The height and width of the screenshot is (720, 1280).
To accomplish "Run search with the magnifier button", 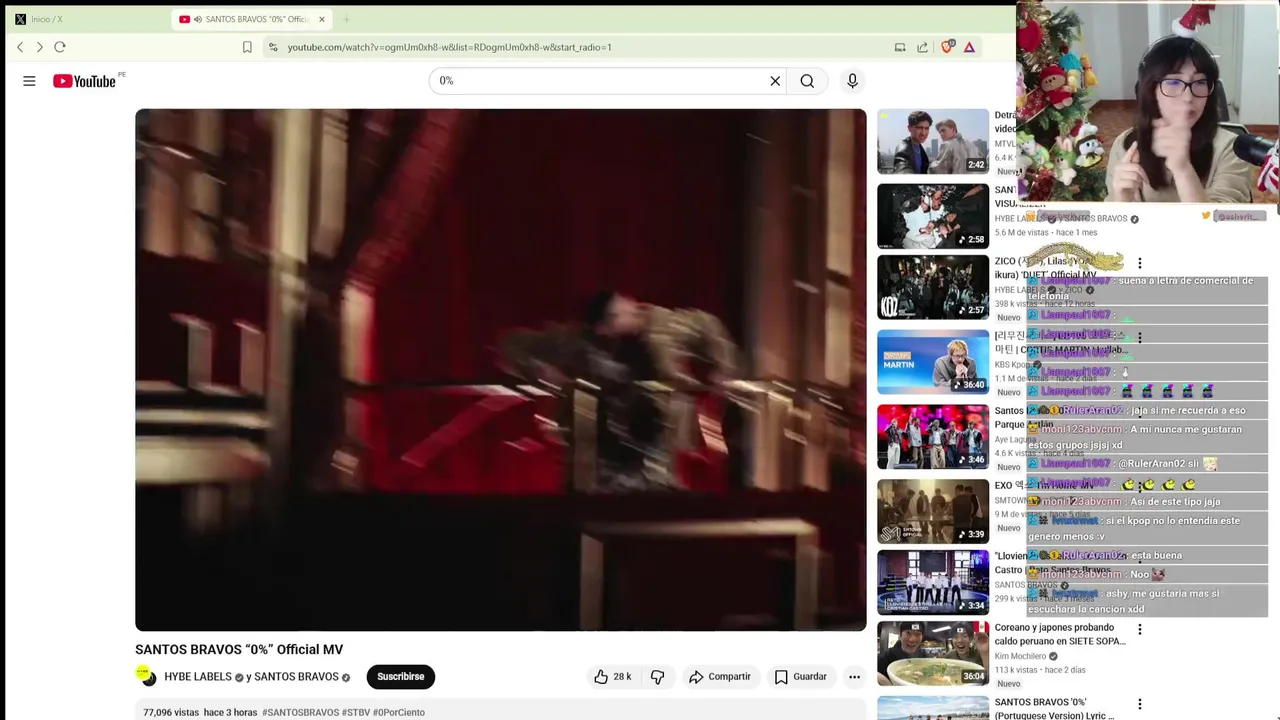I will 807,81.
